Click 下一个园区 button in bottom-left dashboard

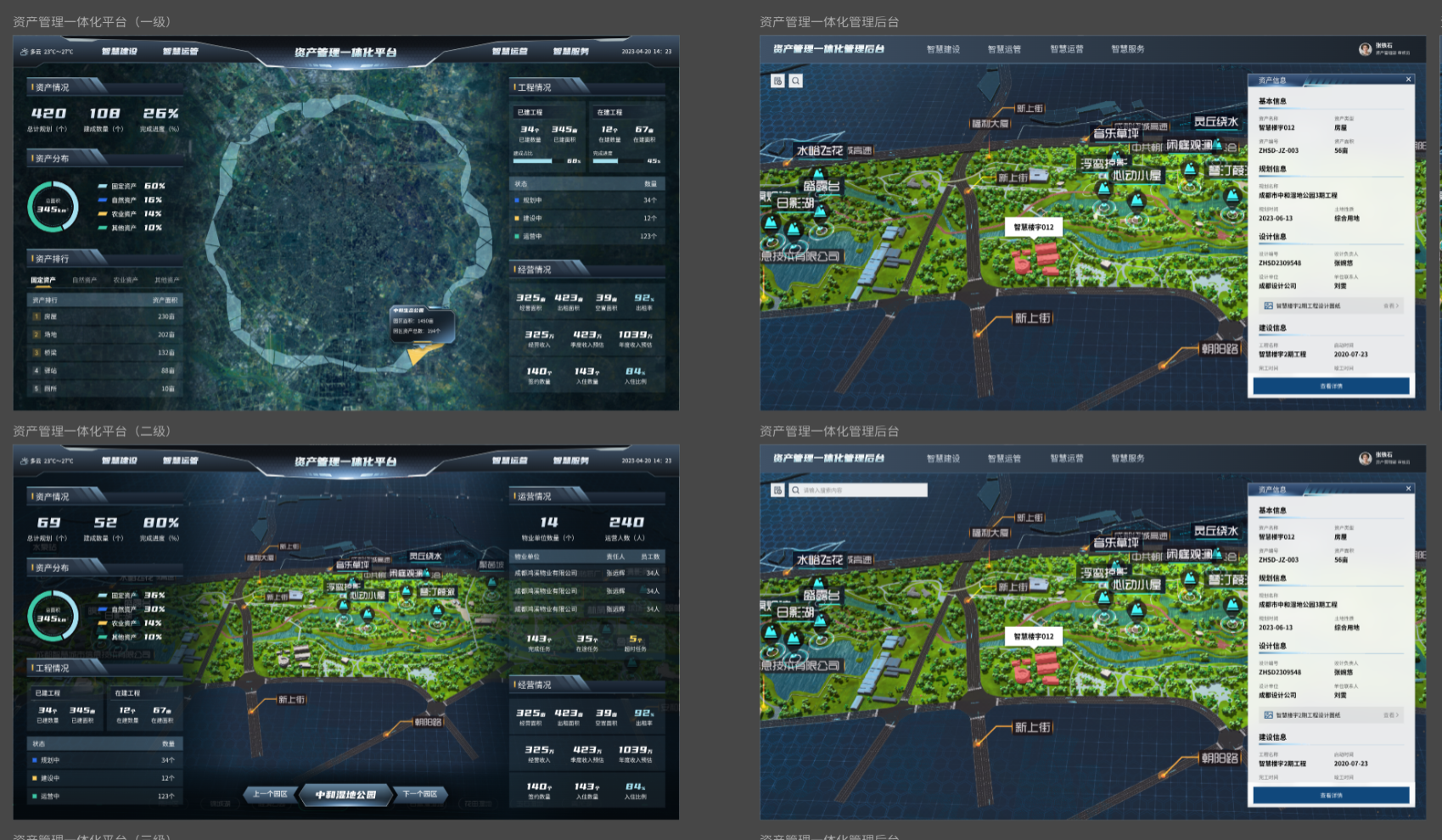(420, 794)
